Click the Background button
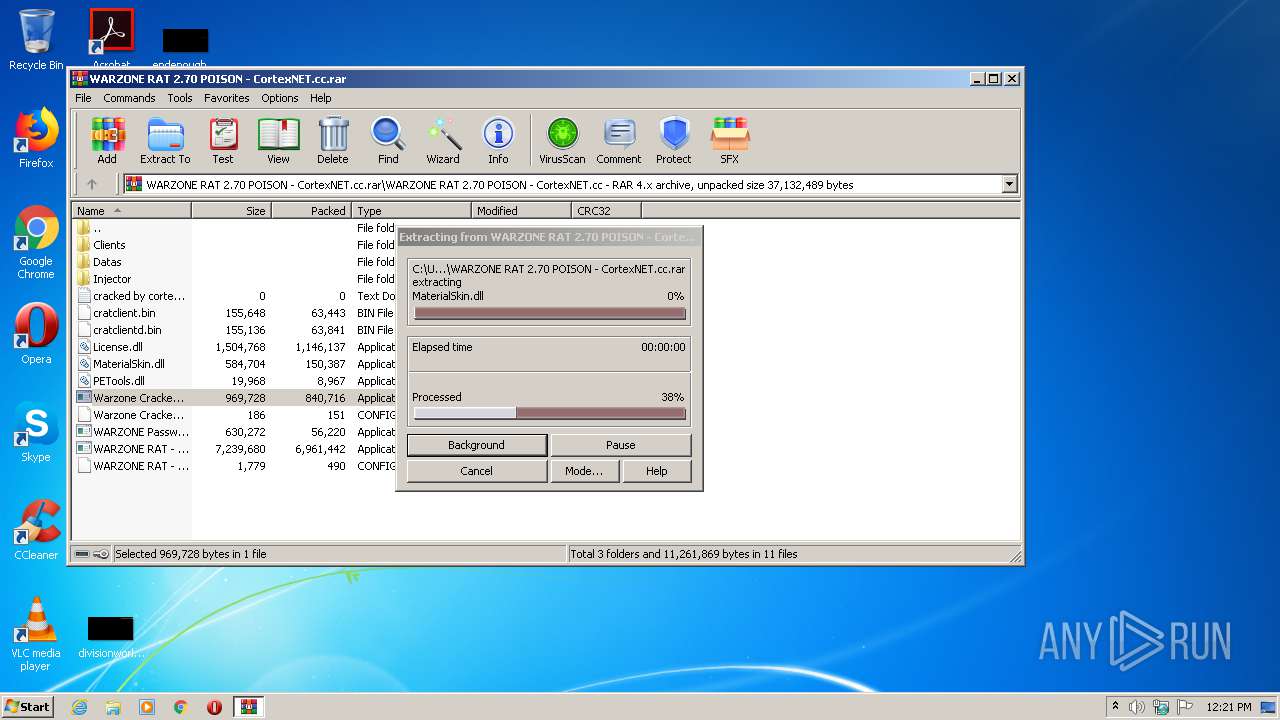Screen dimensions: 1280x720 pyautogui.click(x=476, y=445)
